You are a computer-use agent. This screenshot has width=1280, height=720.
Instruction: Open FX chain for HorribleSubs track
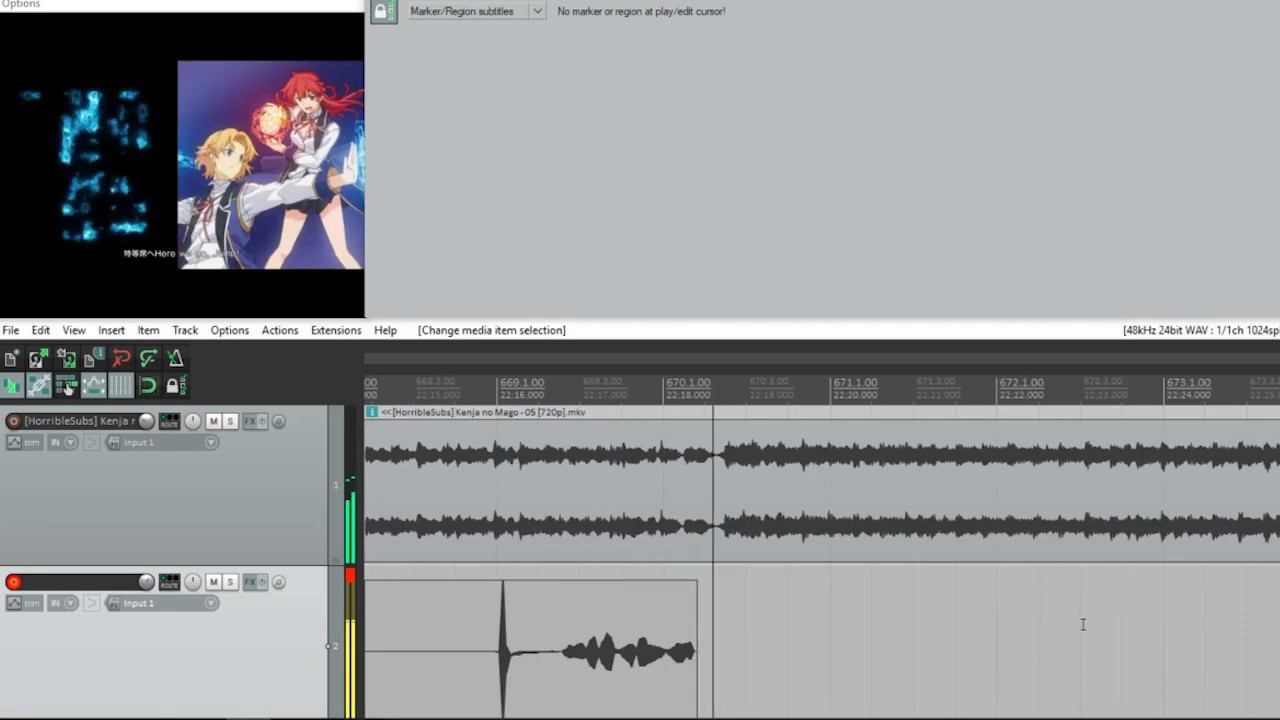[249, 421]
